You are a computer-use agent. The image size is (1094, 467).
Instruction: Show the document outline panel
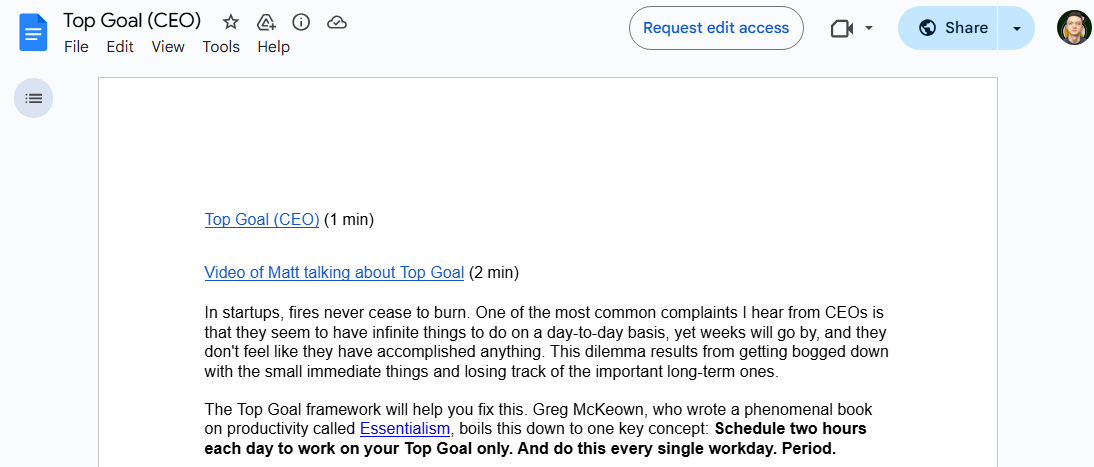point(34,98)
